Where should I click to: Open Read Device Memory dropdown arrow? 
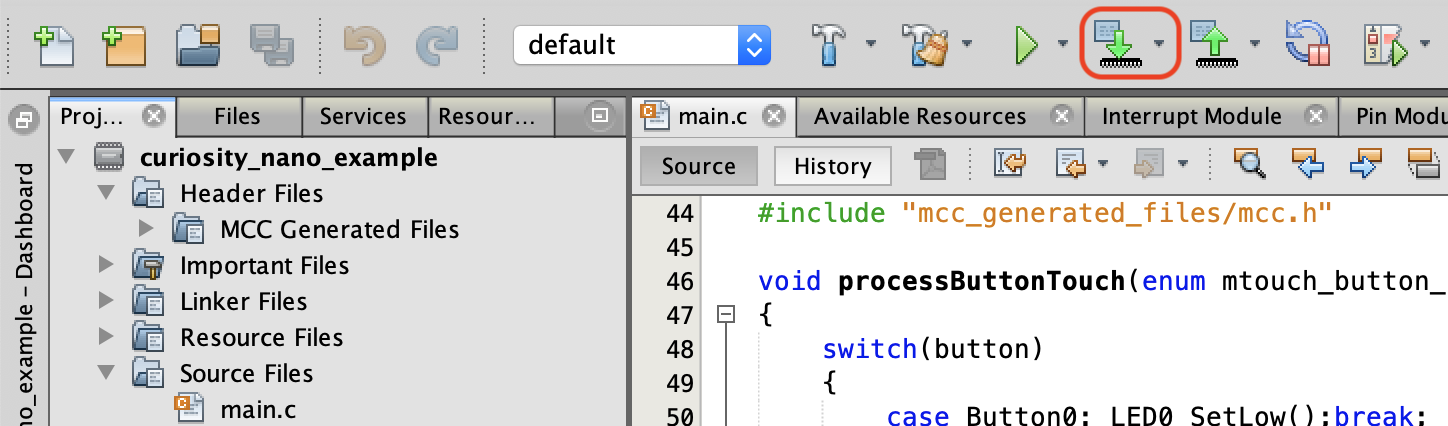1254,44
